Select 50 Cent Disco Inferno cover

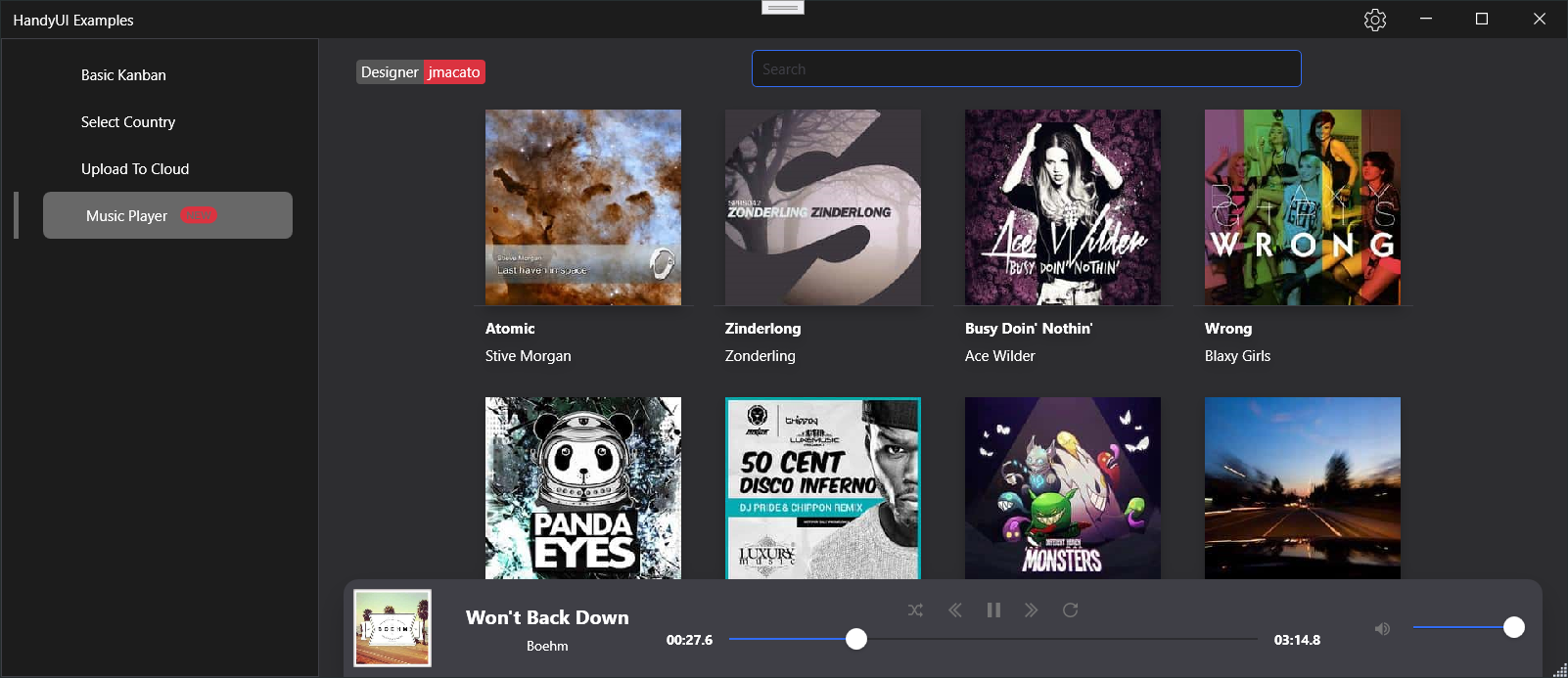tap(823, 488)
